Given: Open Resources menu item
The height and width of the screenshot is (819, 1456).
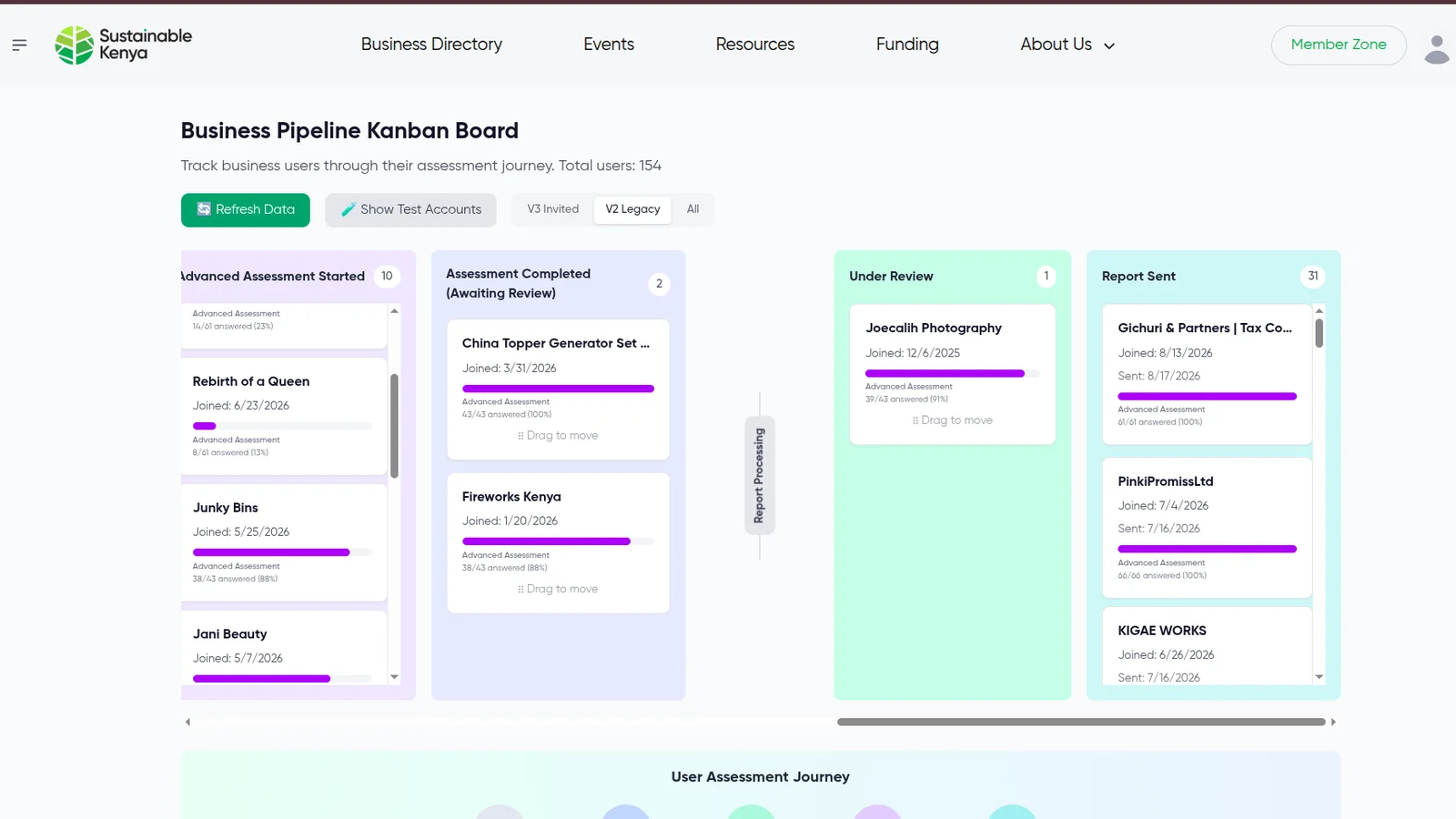Looking at the screenshot, I should tap(754, 45).
